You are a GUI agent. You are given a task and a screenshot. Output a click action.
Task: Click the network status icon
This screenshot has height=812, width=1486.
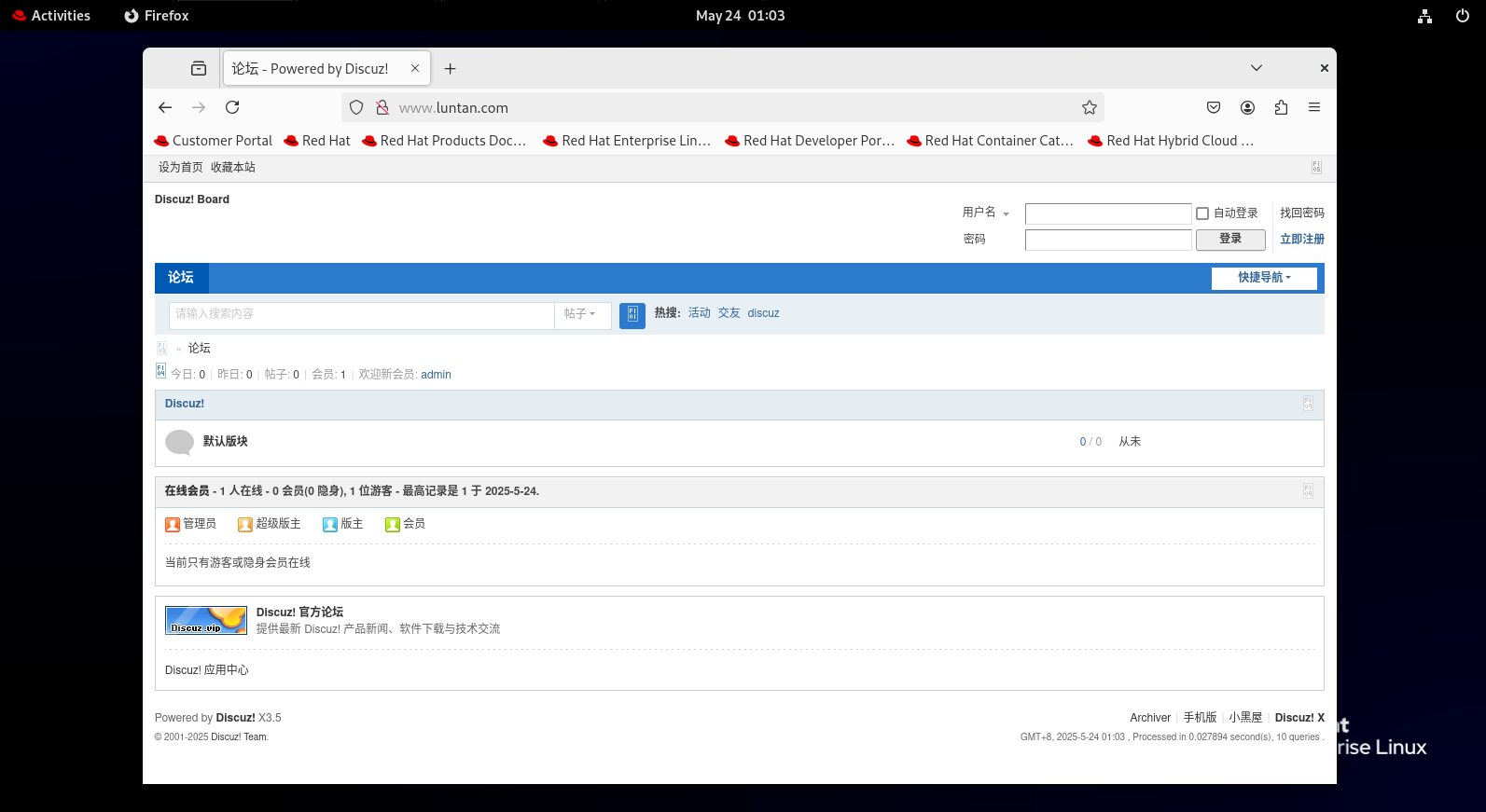[1424, 16]
